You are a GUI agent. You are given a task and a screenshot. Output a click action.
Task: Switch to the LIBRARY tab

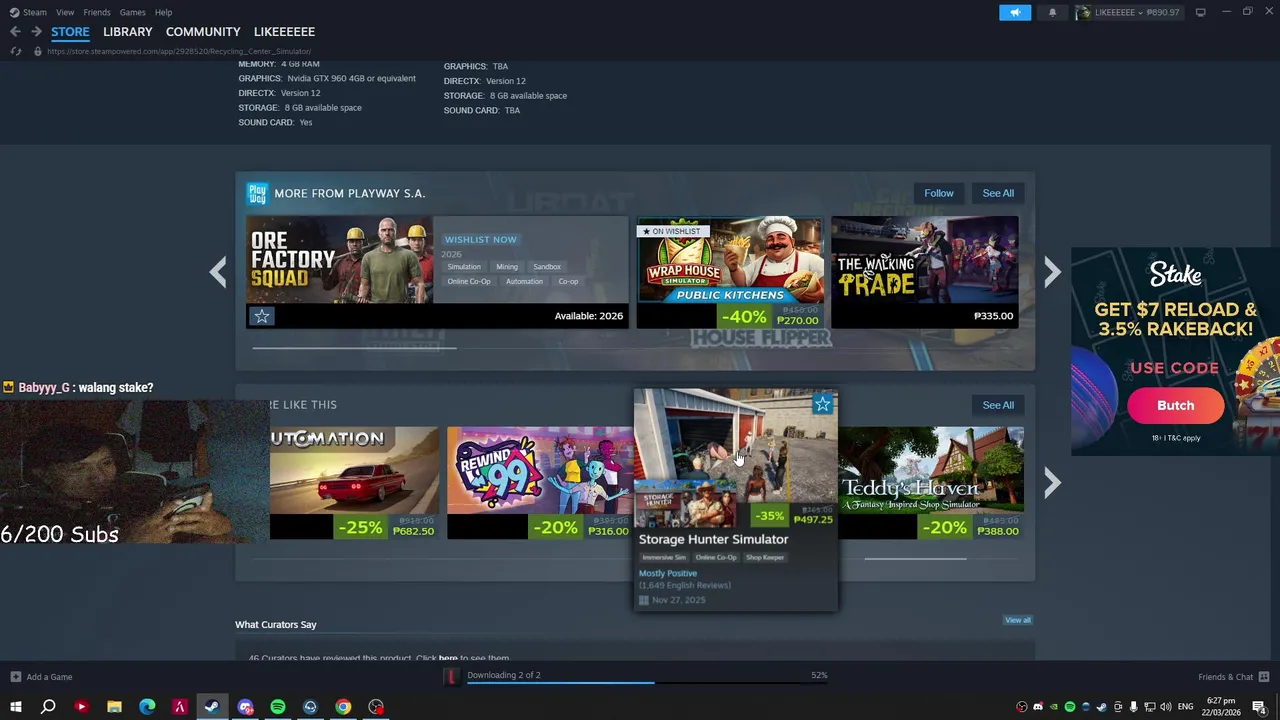(128, 32)
